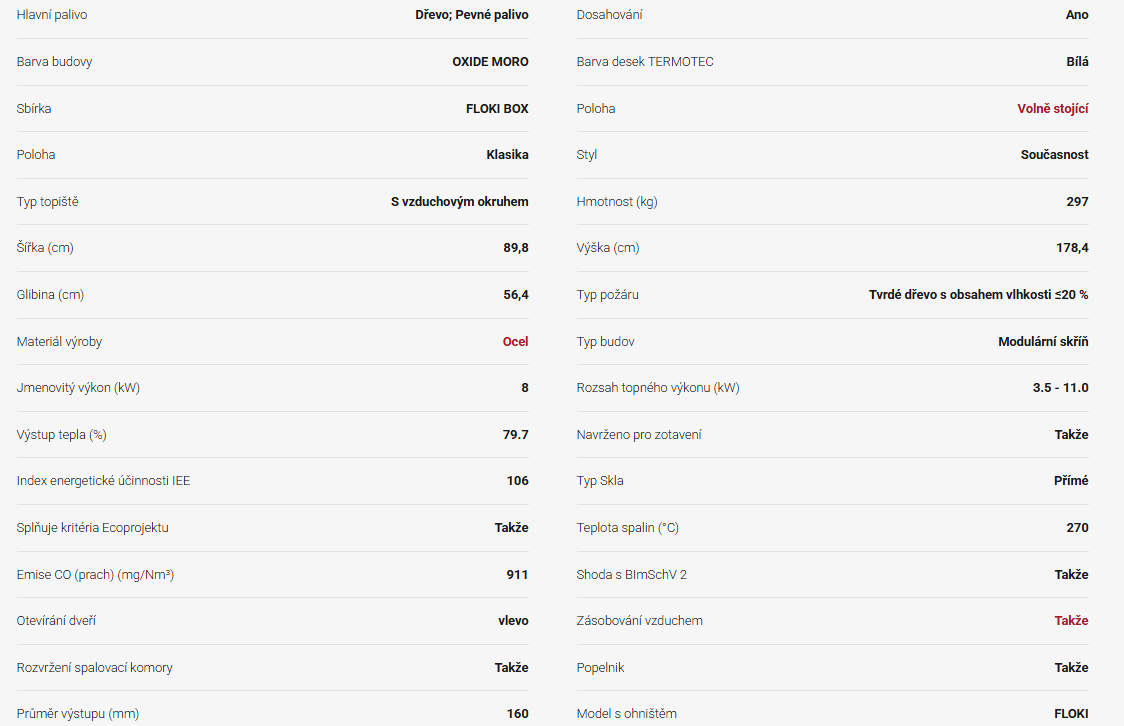This screenshot has width=1124, height=726.
Task: Select the "FLOKI BOX" collection value
Action: tap(497, 108)
